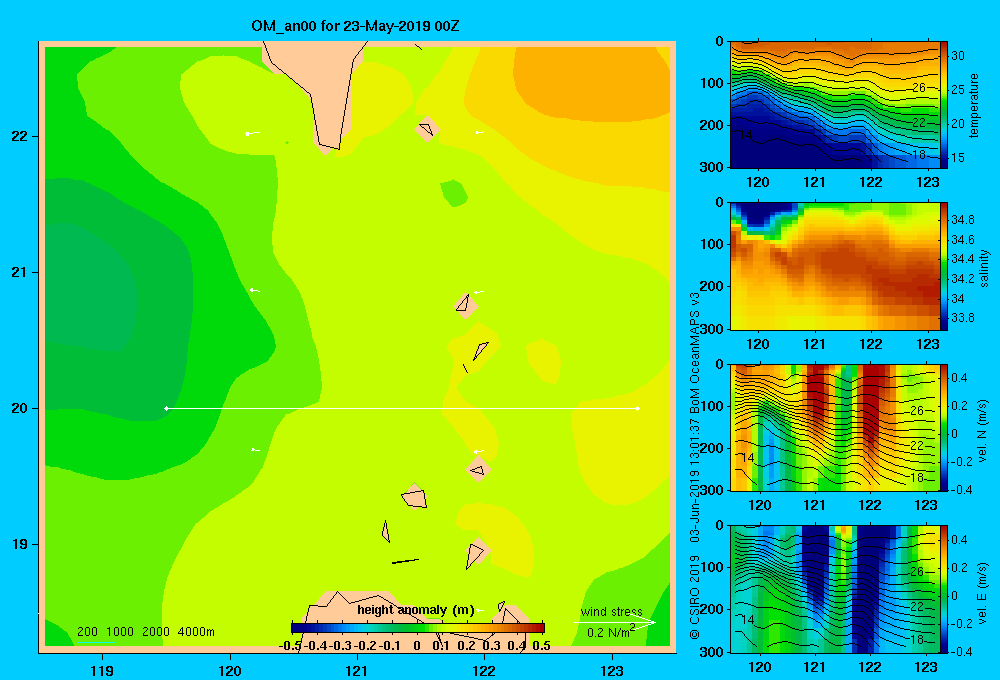Image resolution: width=1000 pixels, height=680 pixels.
Task: Click depth label '100' beside the temperature panel
Action: click(711, 83)
